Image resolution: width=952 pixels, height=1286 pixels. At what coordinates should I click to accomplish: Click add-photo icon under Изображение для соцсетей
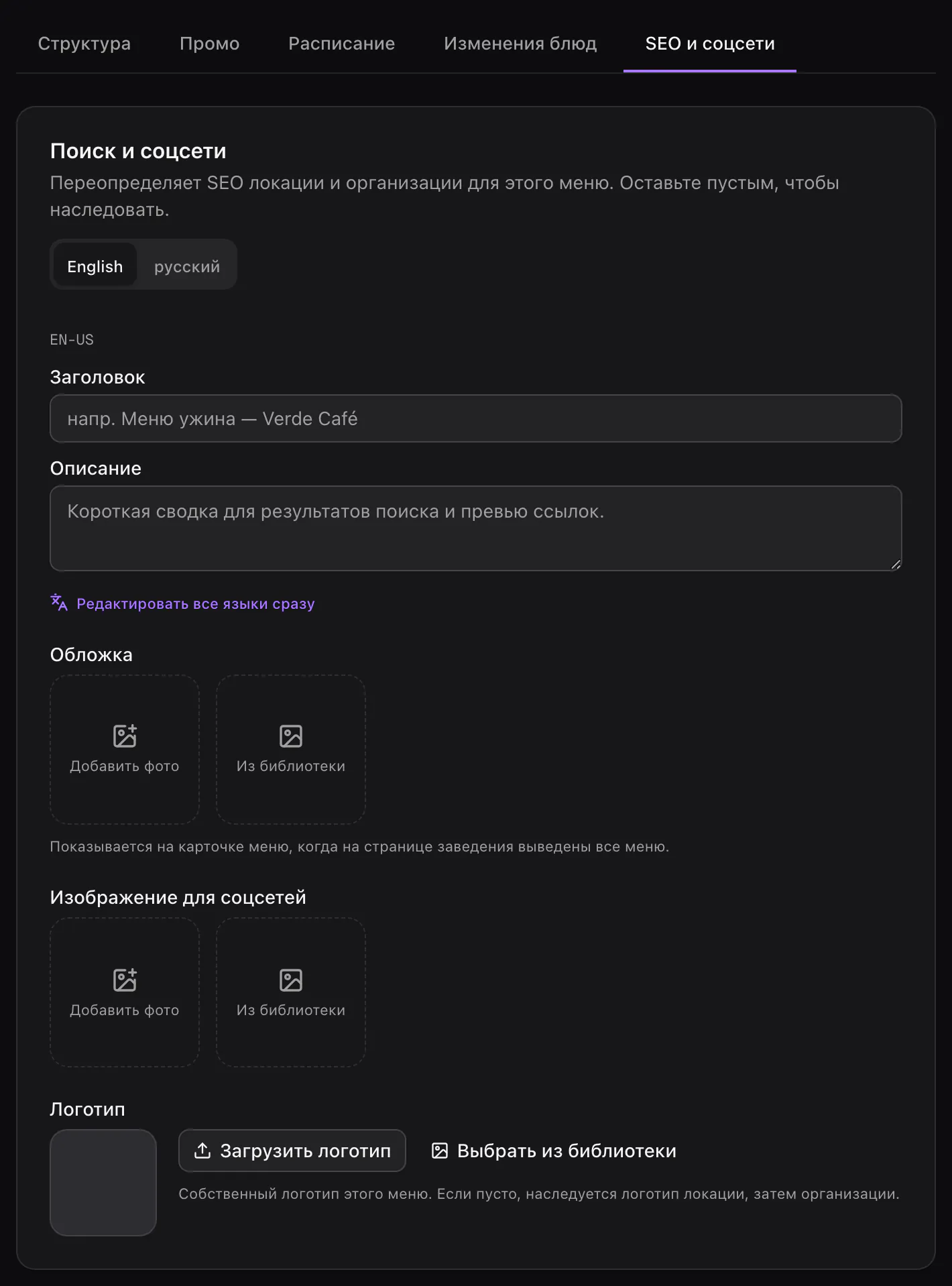coord(125,980)
